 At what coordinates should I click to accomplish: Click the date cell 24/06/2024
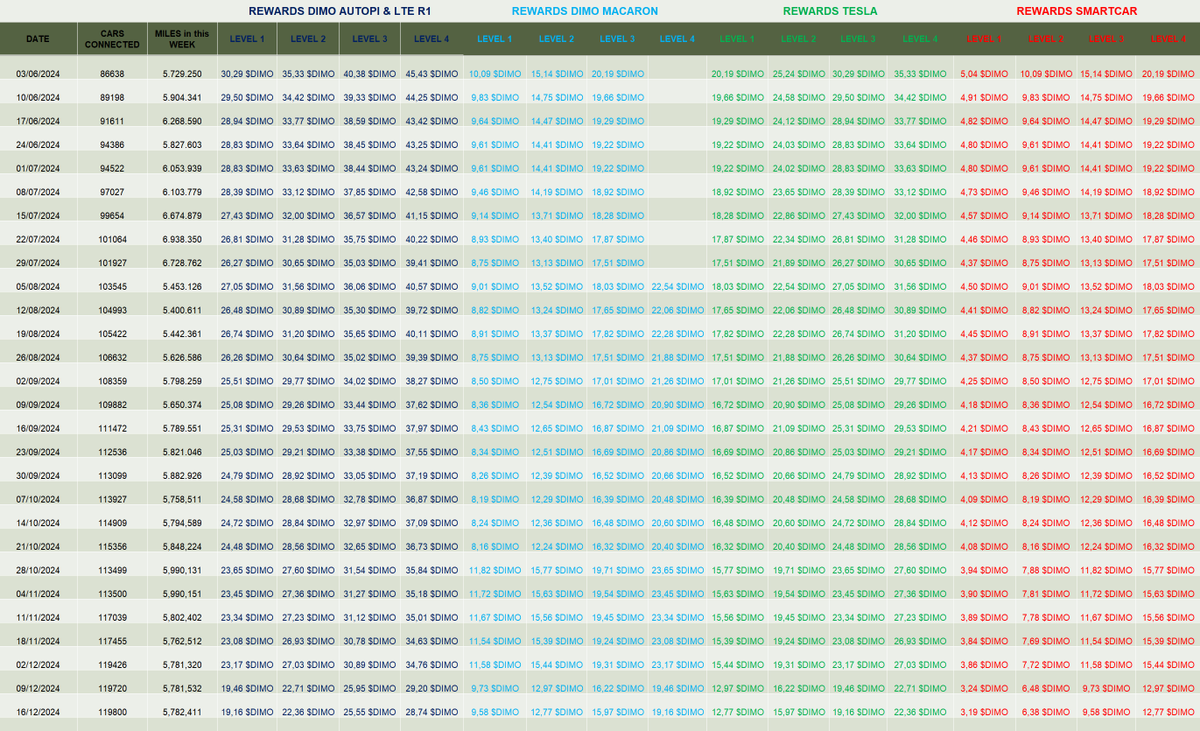[37, 145]
